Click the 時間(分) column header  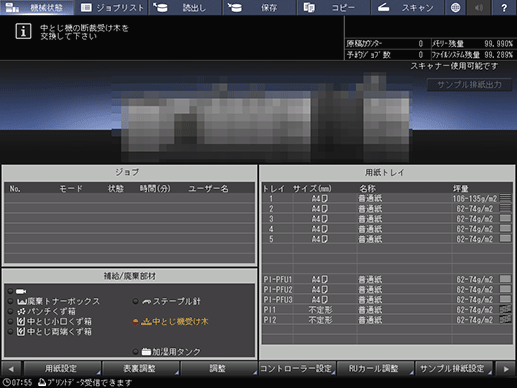pyautogui.click(x=155, y=189)
